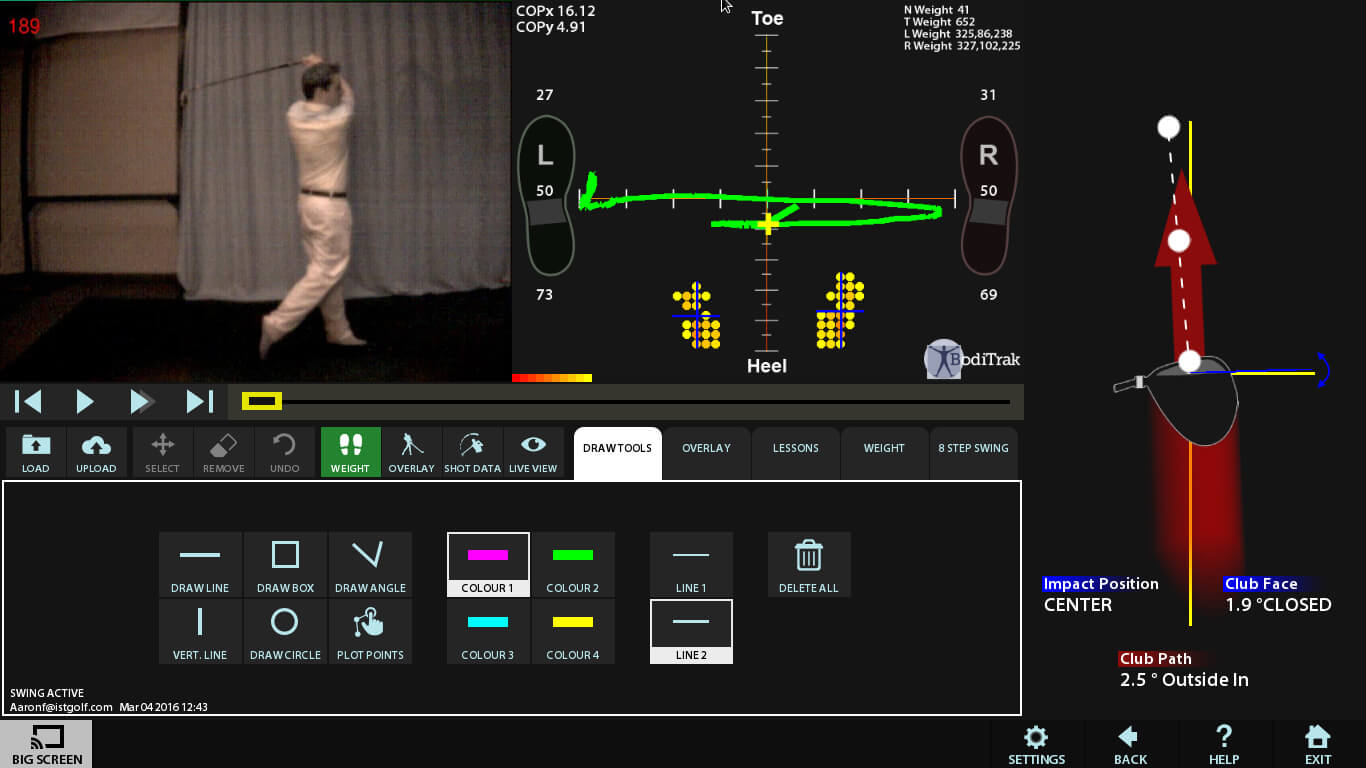Viewport: 1366px width, 768px height.
Task: Toggle the Weight footprint view
Action: [350, 453]
